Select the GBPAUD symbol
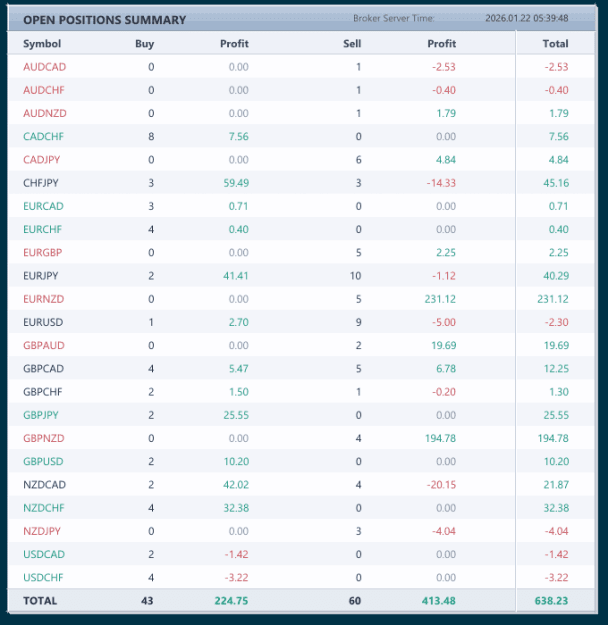 tap(43, 345)
